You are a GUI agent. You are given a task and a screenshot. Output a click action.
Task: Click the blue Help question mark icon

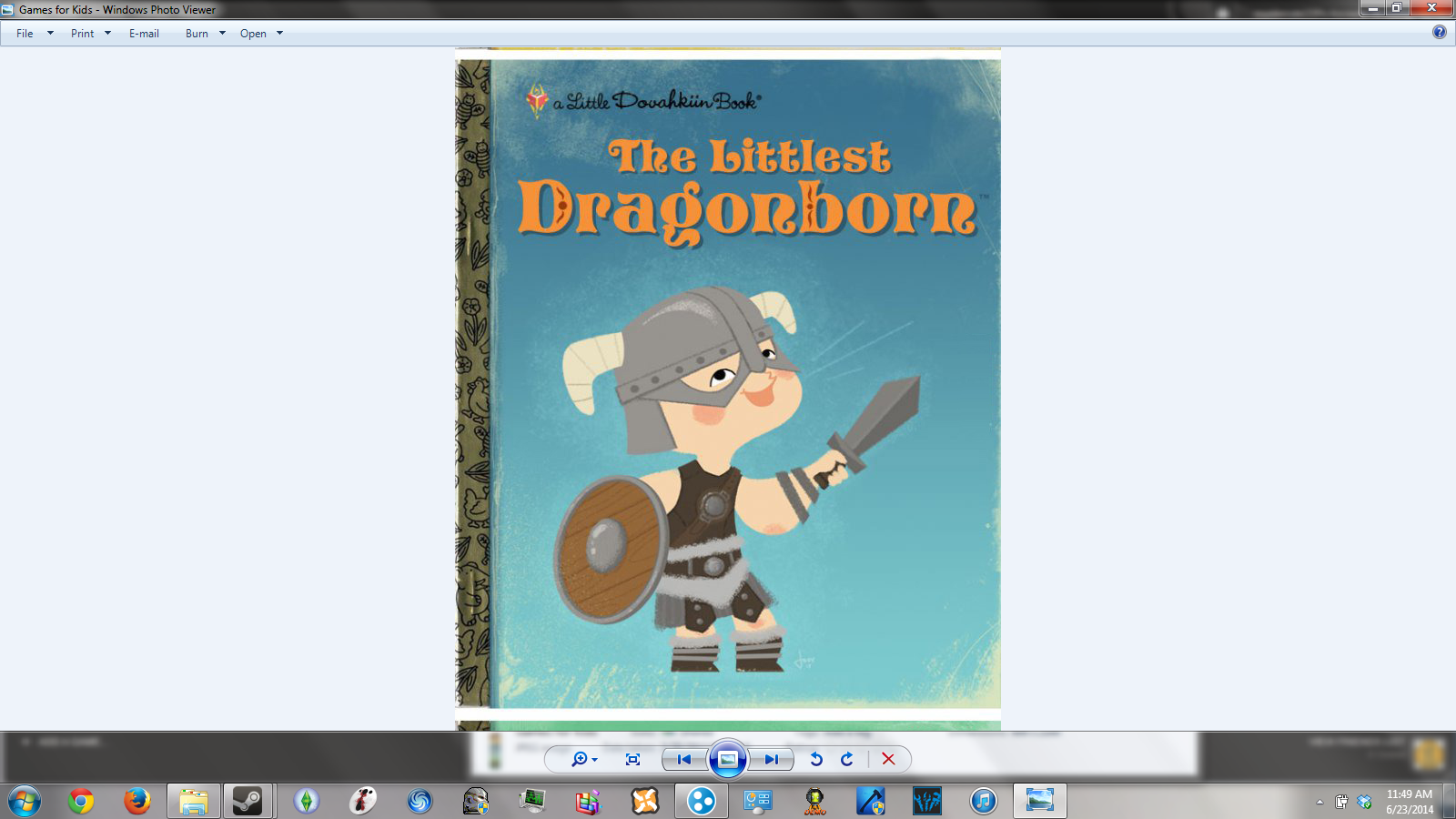point(1439,33)
